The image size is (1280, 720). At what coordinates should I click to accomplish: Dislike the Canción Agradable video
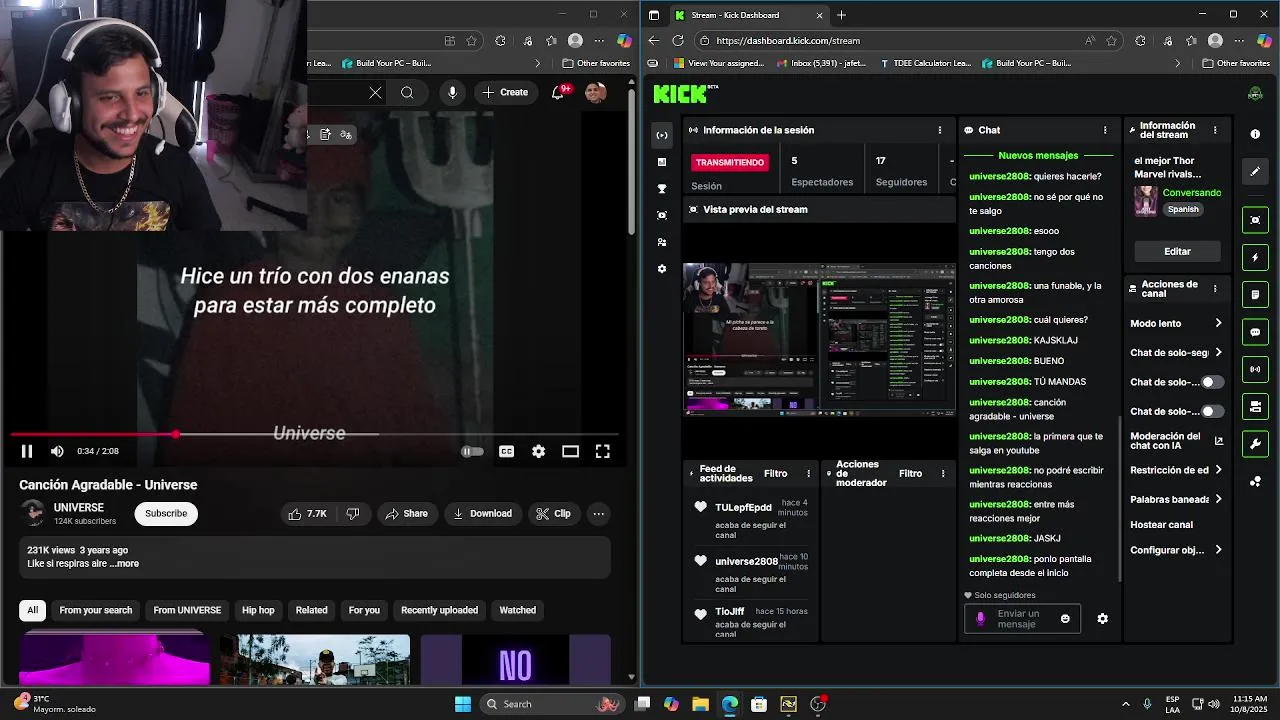coord(353,513)
